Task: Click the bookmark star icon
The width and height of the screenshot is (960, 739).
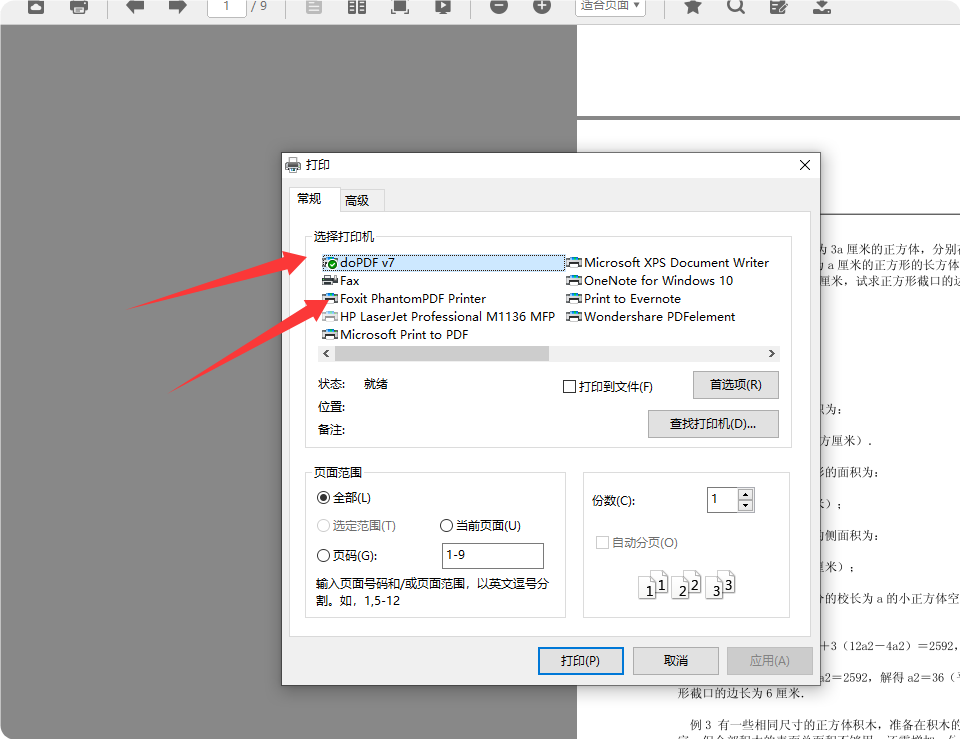Action: 691,9
